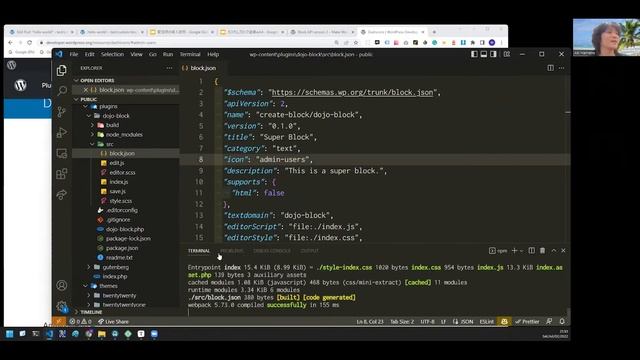The image size is (640, 360).
Task: Create a new terminal with plus
Action: [x=514, y=251]
